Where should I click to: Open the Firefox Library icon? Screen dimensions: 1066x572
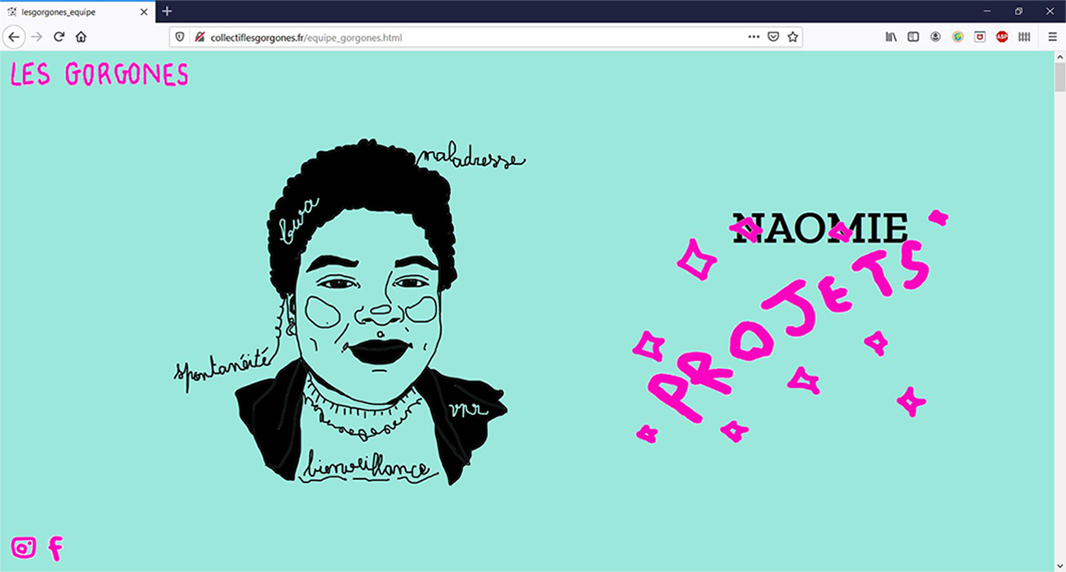coord(891,37)
